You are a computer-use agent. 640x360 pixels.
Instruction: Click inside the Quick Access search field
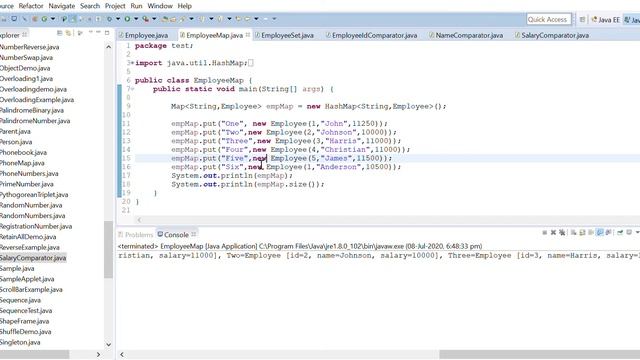pyautogui.click(x=549, y=19)
